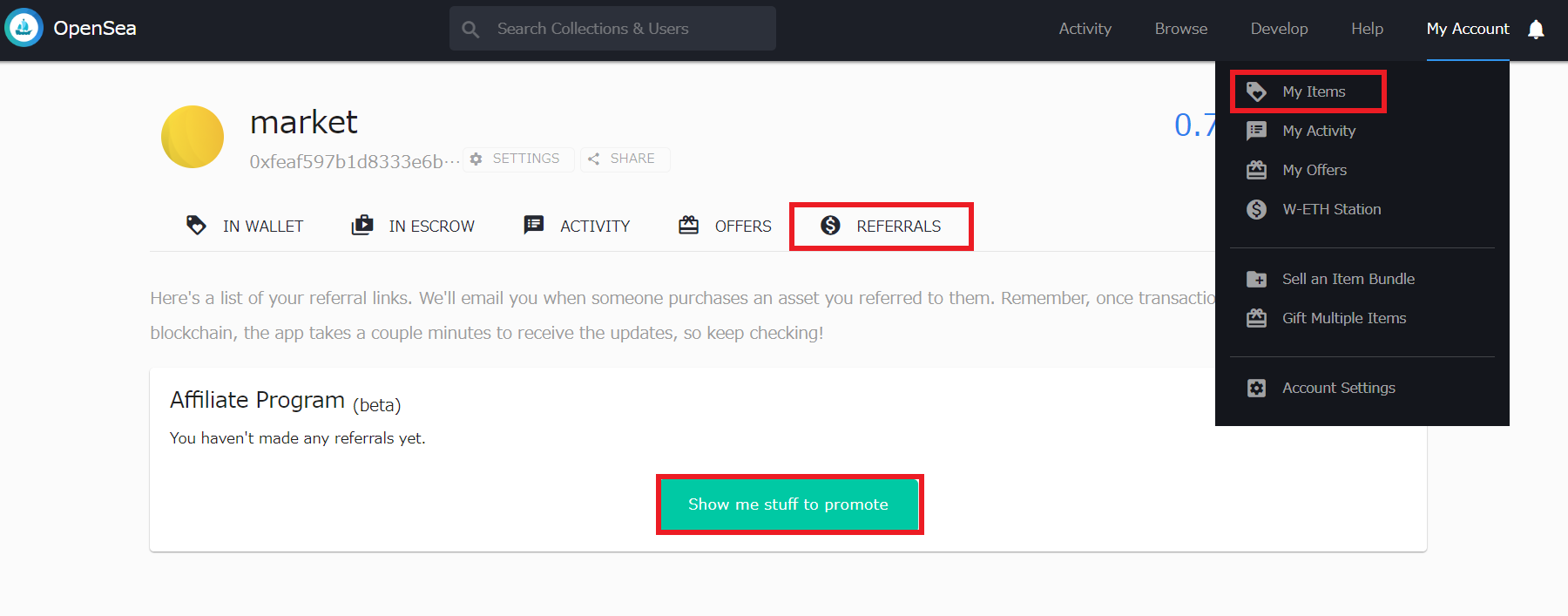
Task: Focus the Search Collections & Users field
Action: [612, 29]
